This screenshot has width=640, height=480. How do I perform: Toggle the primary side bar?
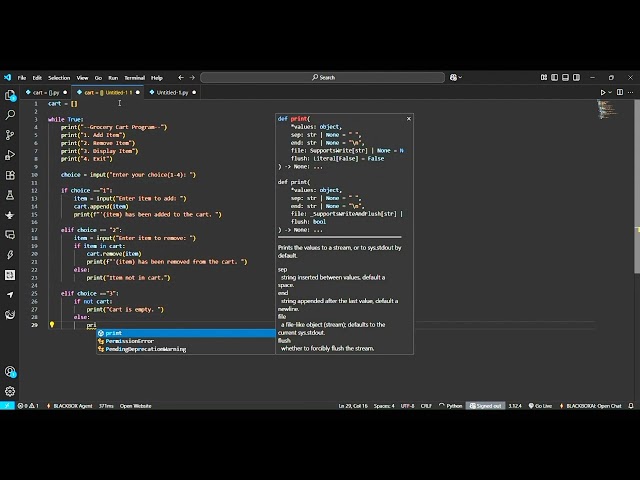[x=554, y=77]
